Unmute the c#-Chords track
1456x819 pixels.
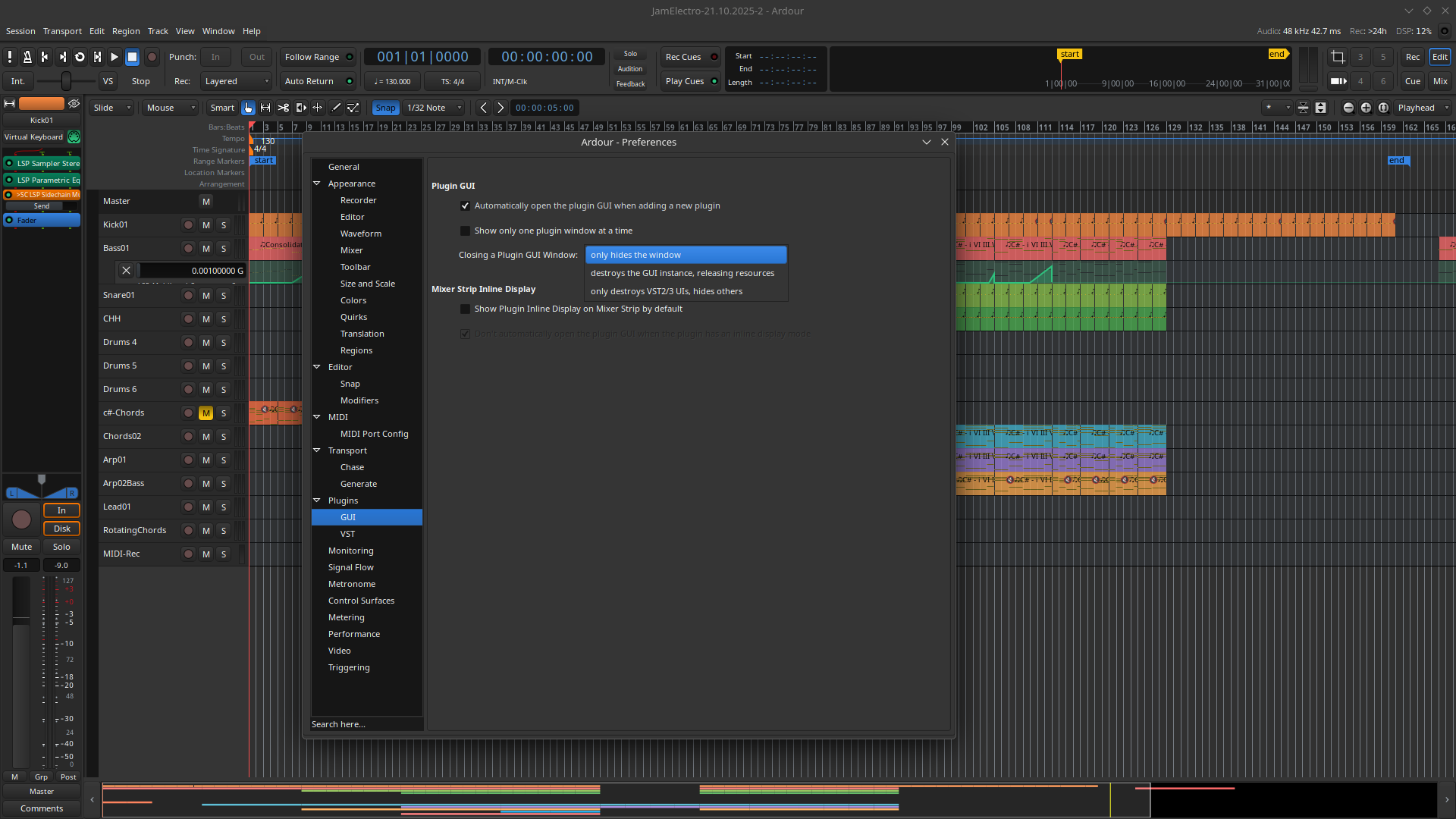(206, 413)
